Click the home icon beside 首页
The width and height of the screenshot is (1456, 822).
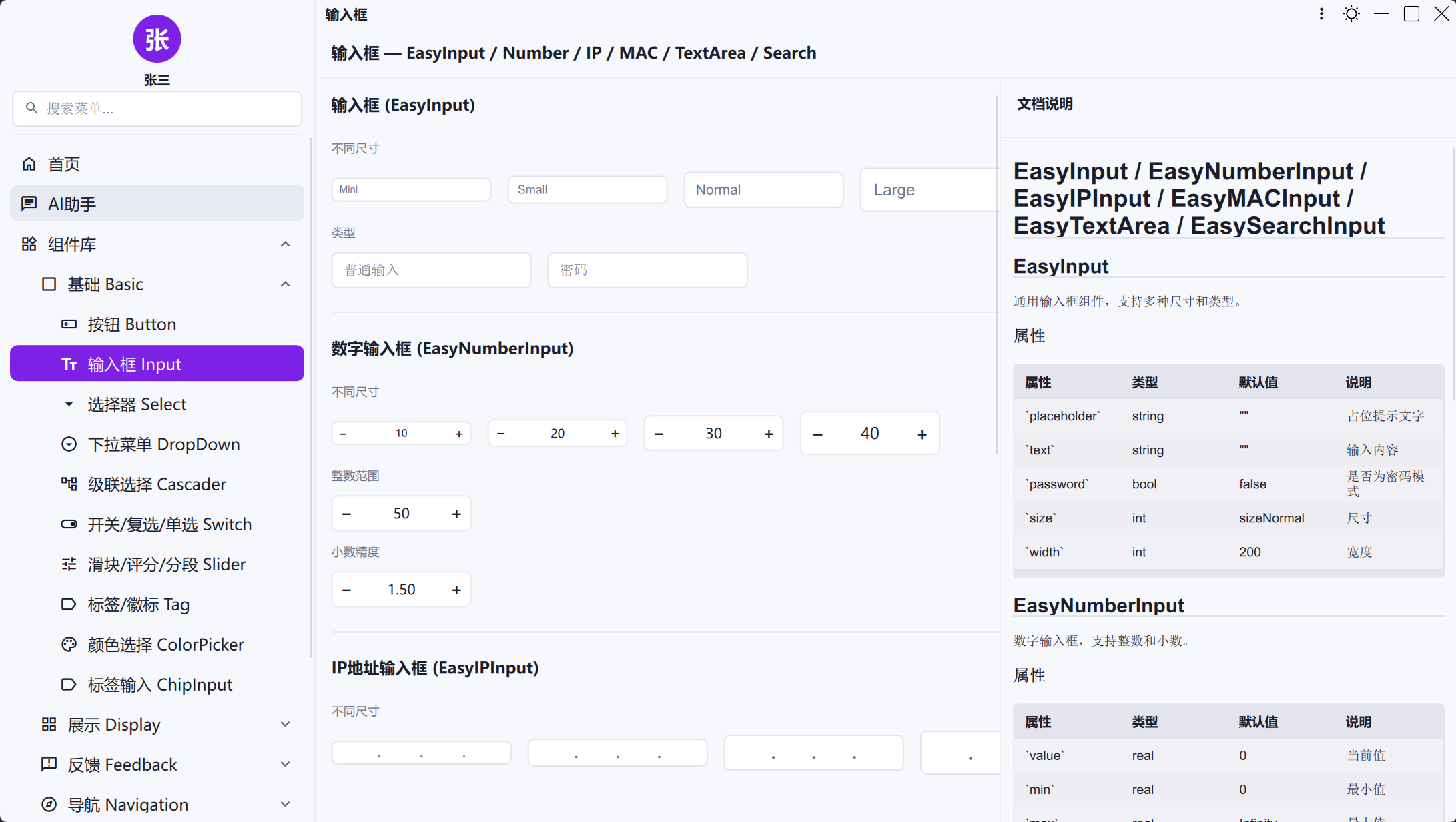[x=29, y=164]
